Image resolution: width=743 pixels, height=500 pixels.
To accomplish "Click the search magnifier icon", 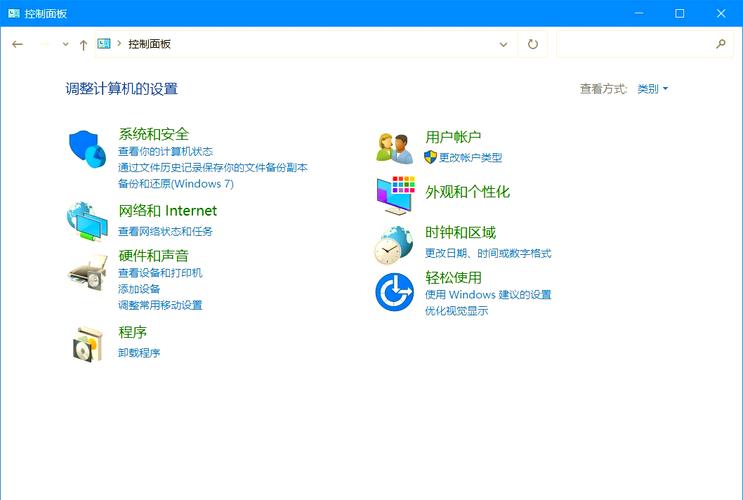I will tap(721, 44).
